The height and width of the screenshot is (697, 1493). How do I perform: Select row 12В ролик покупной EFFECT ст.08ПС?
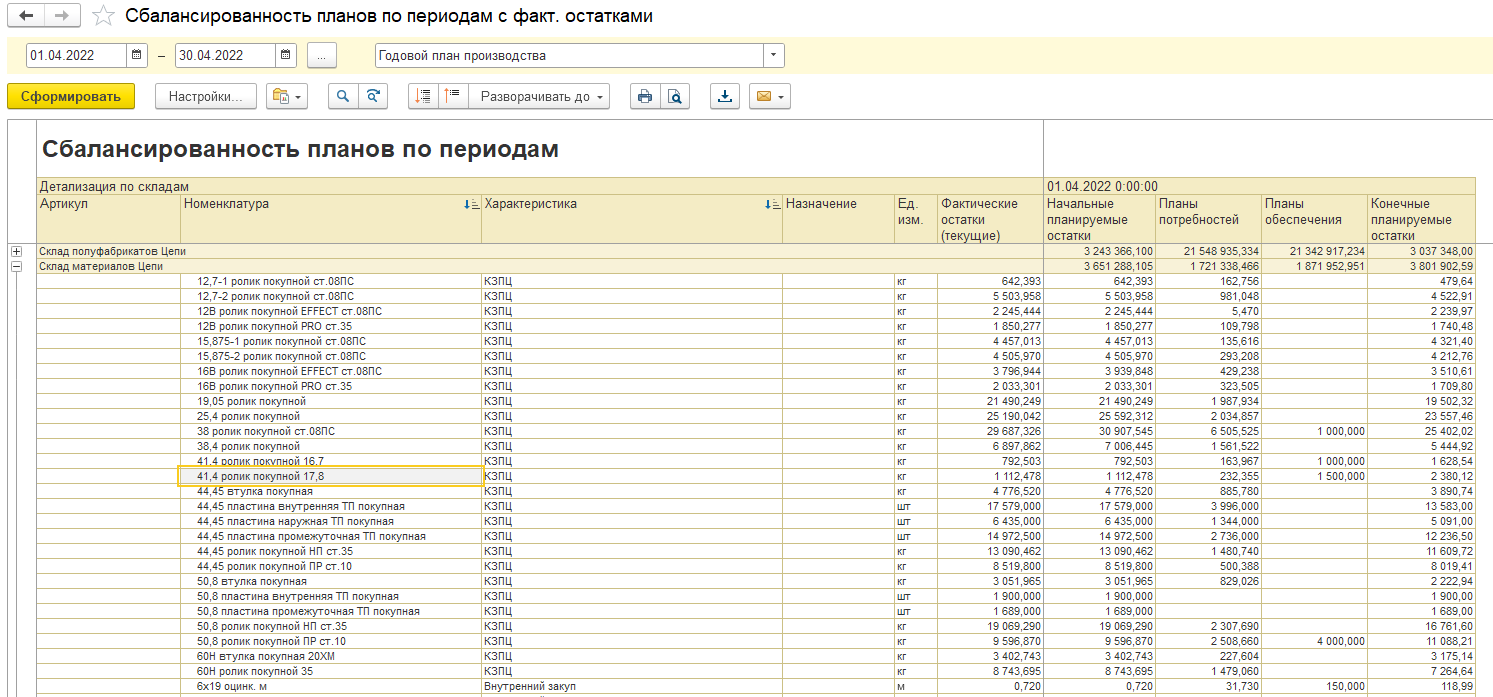(x=289, y=311)
